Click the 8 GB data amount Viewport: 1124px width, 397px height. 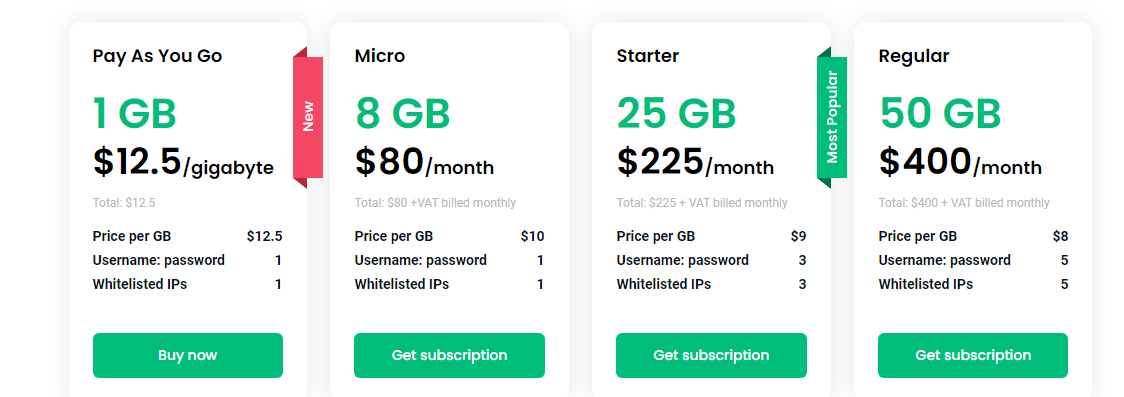402,113
